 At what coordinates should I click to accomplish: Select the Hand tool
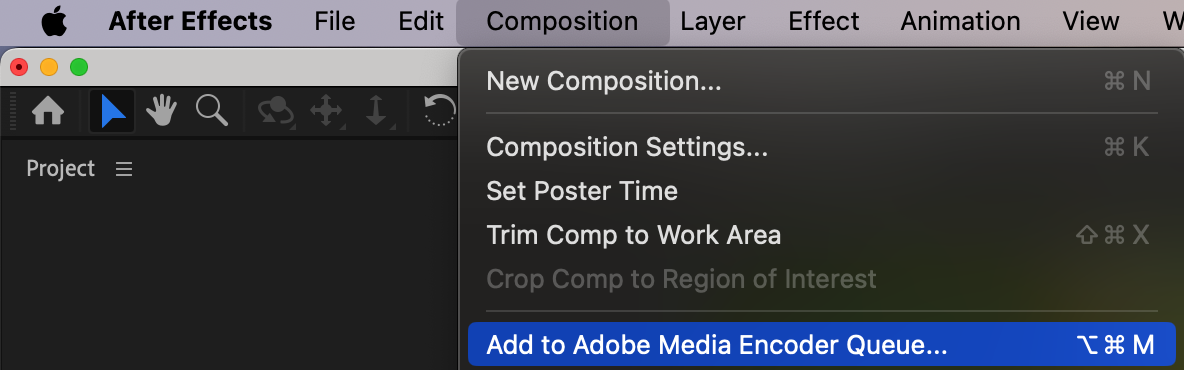coord(161,112)
